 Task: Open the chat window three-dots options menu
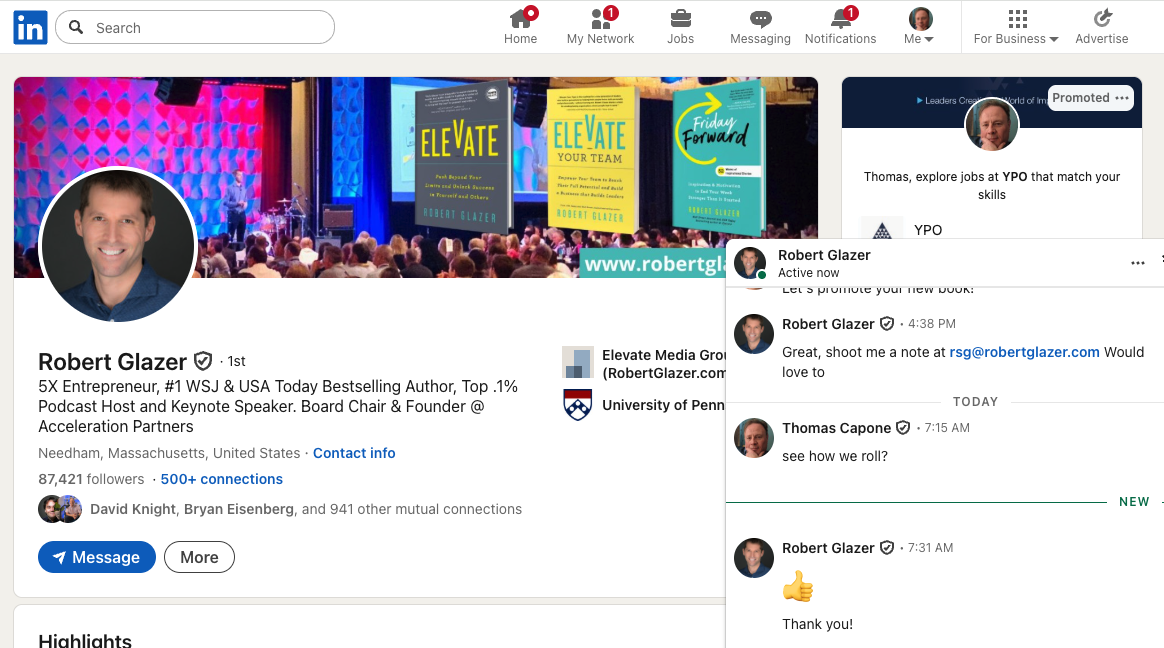(x=1137, y=263)
